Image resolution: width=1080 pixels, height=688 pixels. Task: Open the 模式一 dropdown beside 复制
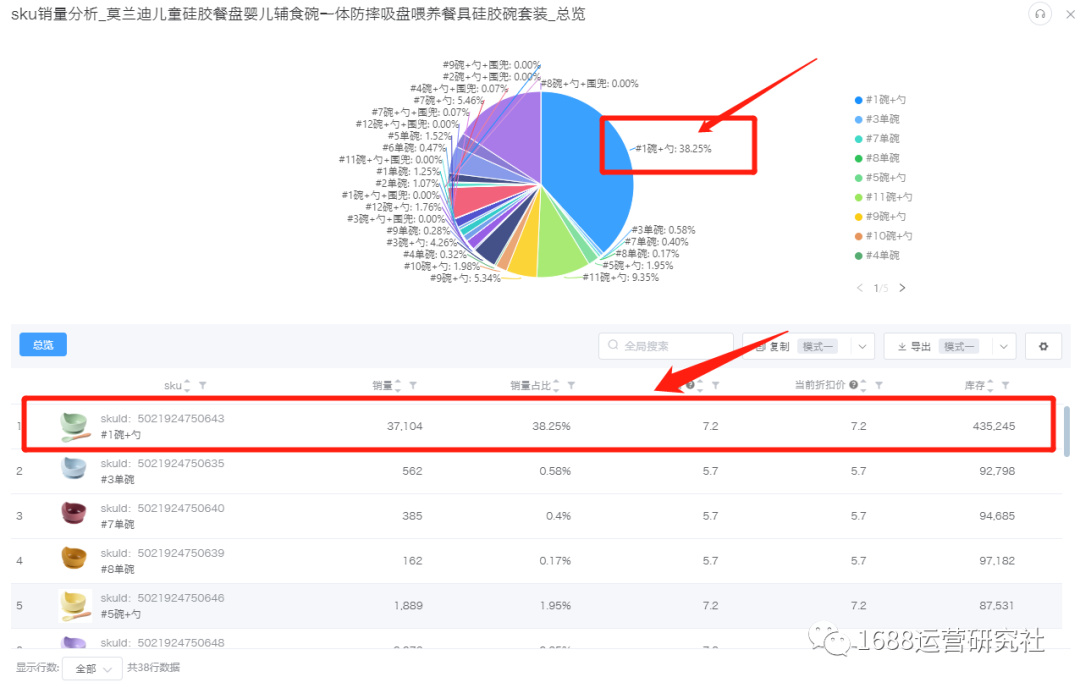pyautogui.click(x=862, y=345)
